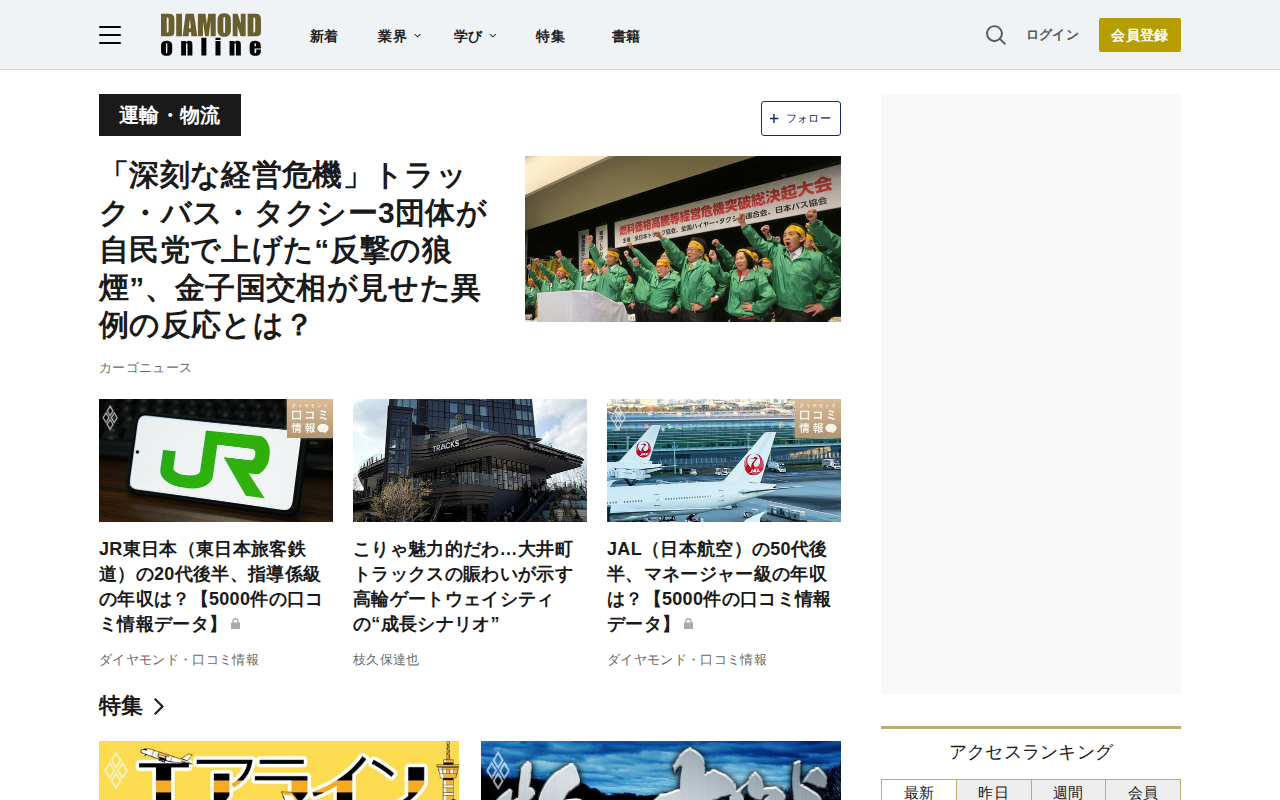The height and width of the screenshot is (800, 1280).
Task: Open the 書籍 nav item
Action: tap(626, 36)
